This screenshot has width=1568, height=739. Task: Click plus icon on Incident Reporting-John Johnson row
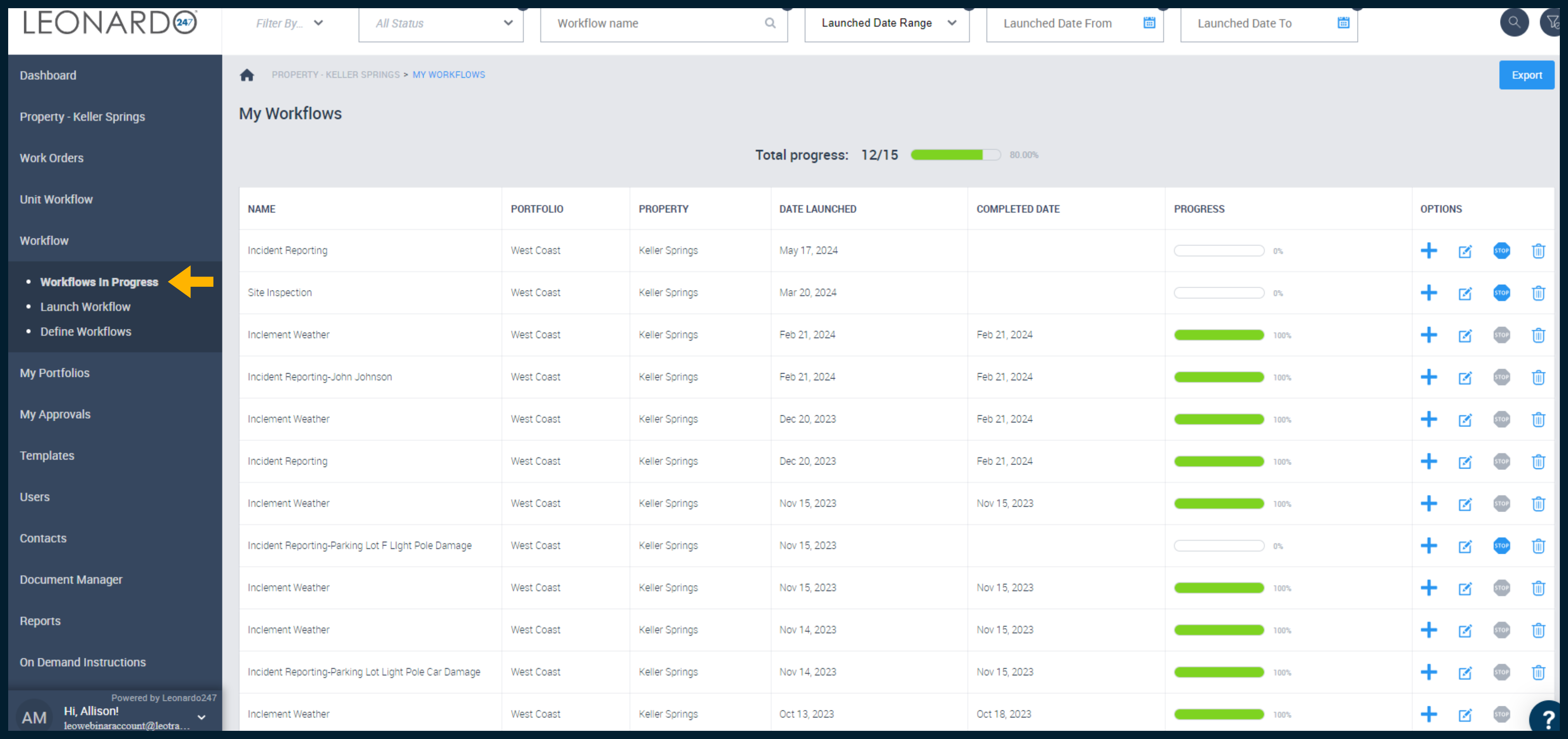pyautogui.click(x=1428, y=377)
